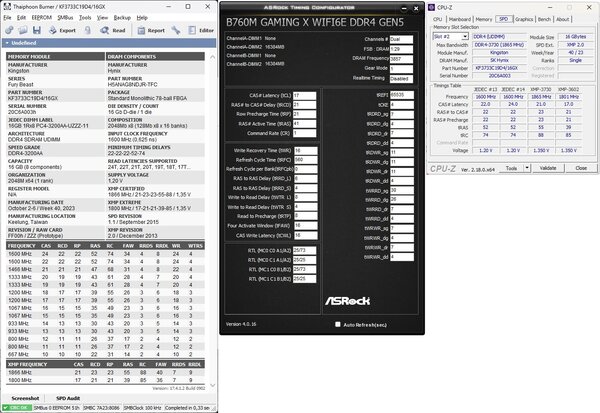Click Export in Thaiphoon Burner toolbar

[63, 30]
